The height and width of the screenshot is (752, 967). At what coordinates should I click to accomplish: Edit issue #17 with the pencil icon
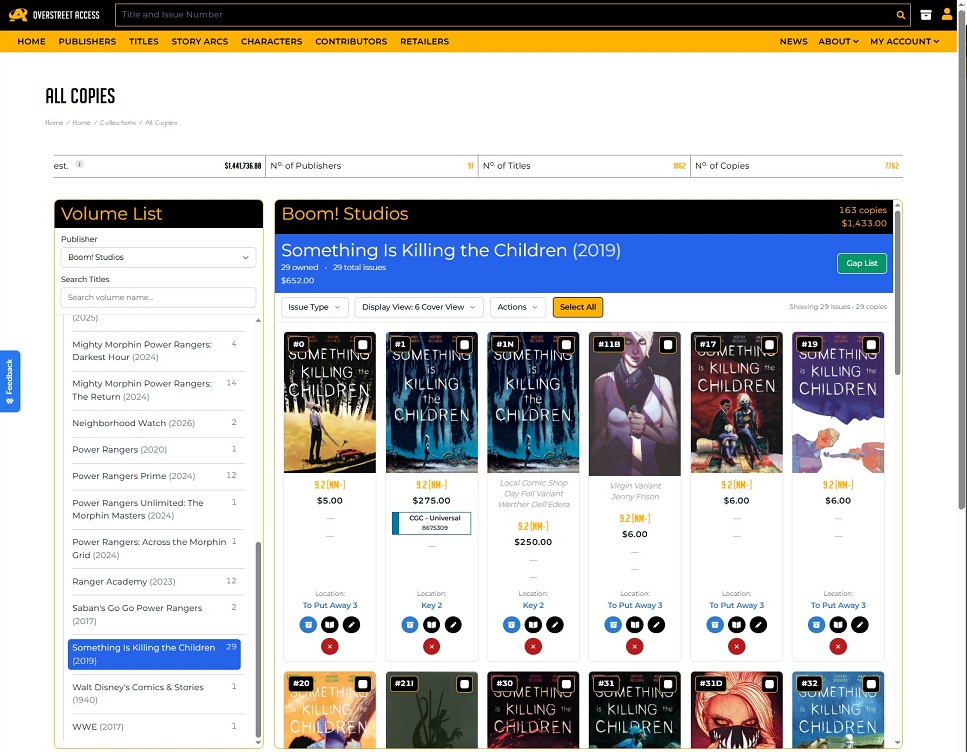tap(758, 625)
